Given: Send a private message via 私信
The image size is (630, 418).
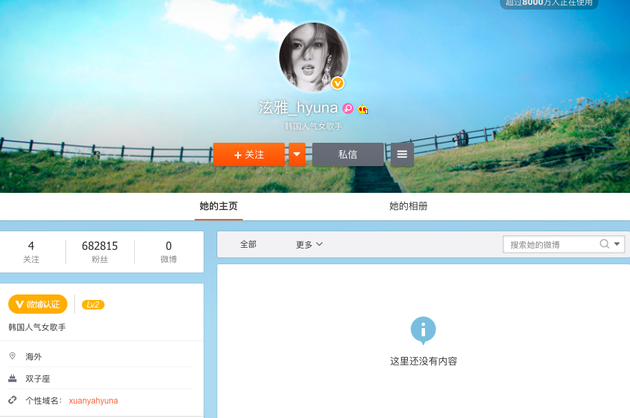Looking at the screenshot, I should (x=348, y=154).
